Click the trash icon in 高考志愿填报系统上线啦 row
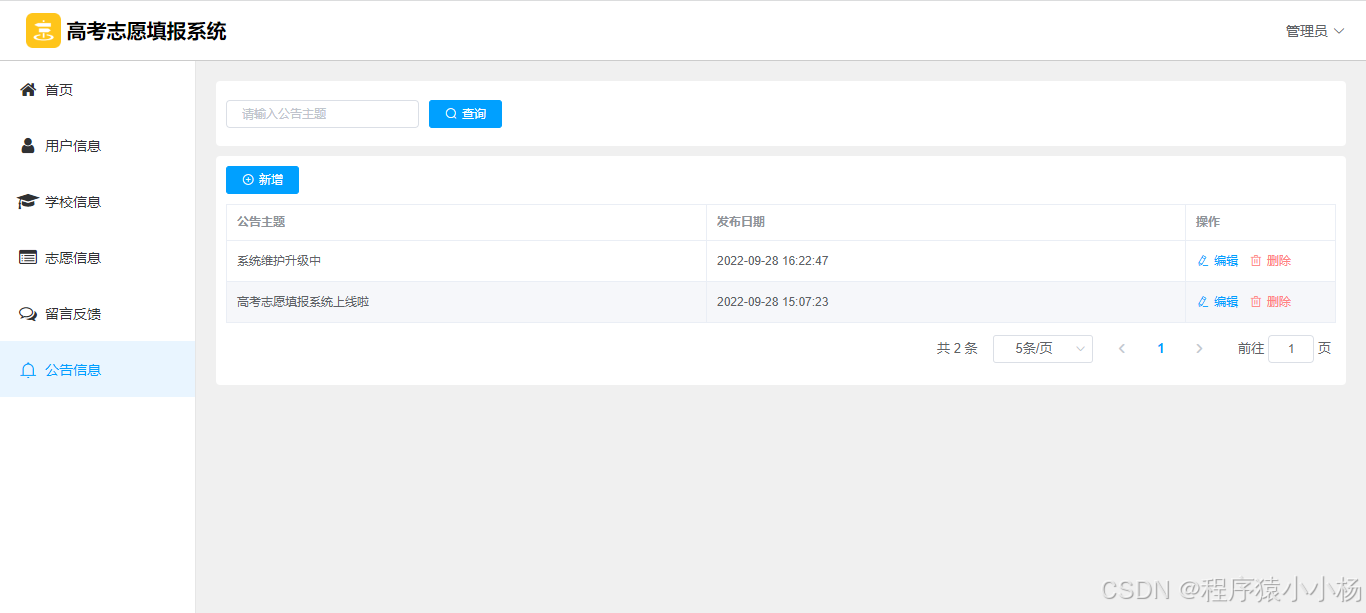 point(1256,302)
